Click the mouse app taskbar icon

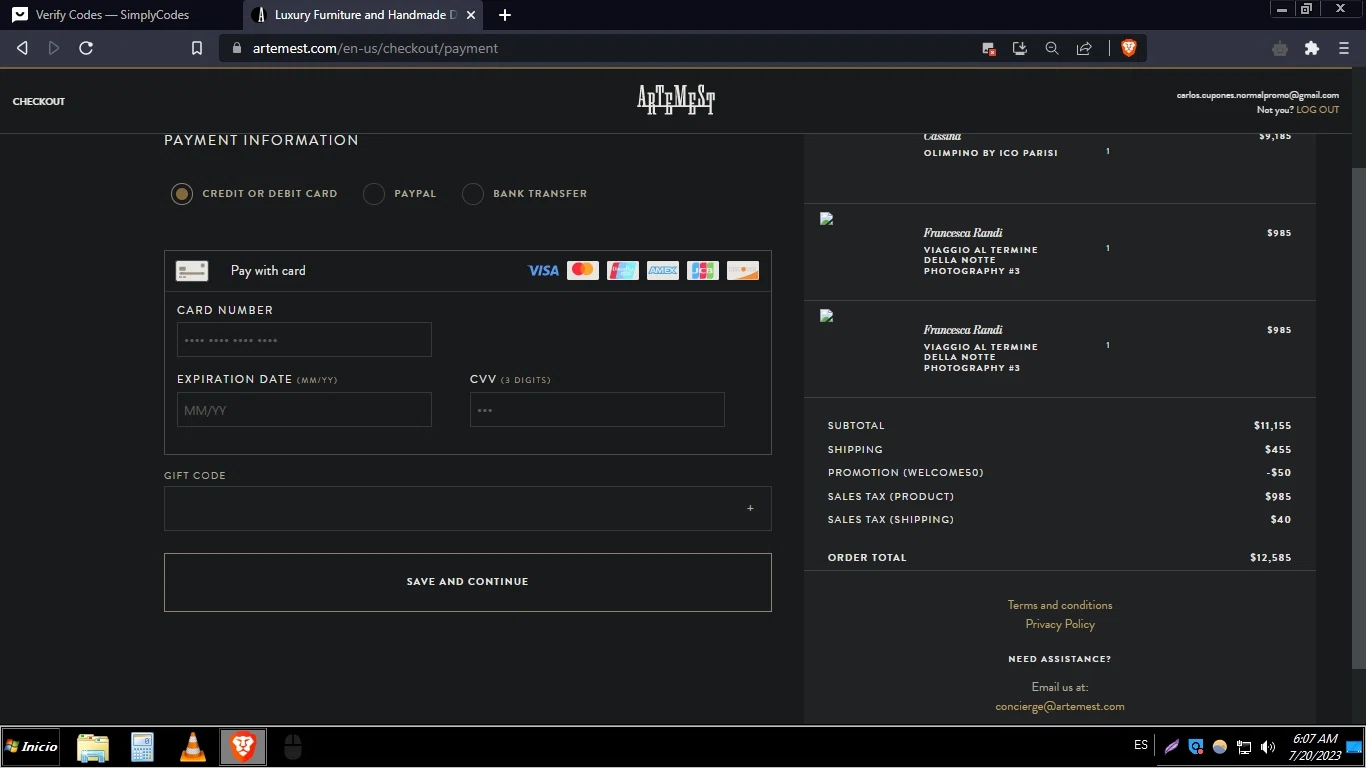point(292,747)
